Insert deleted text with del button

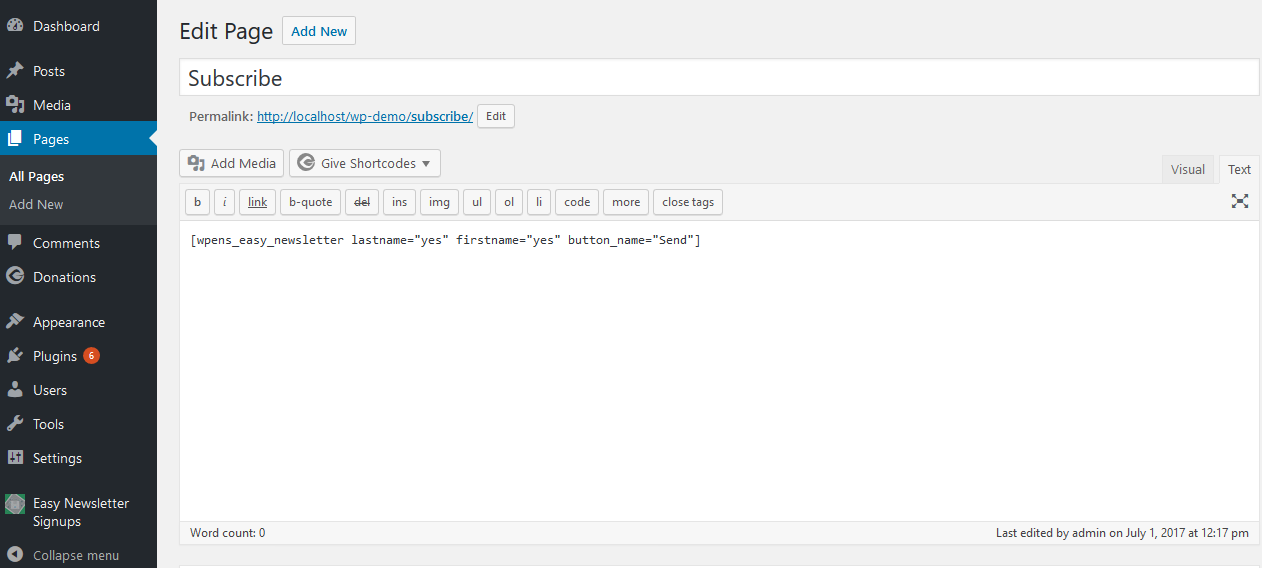point(362,202)
